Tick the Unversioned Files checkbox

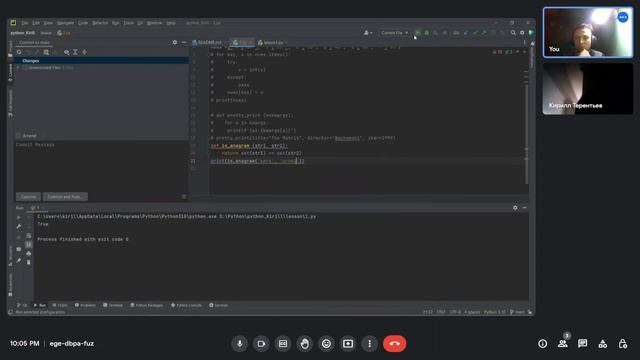point(24,68)
